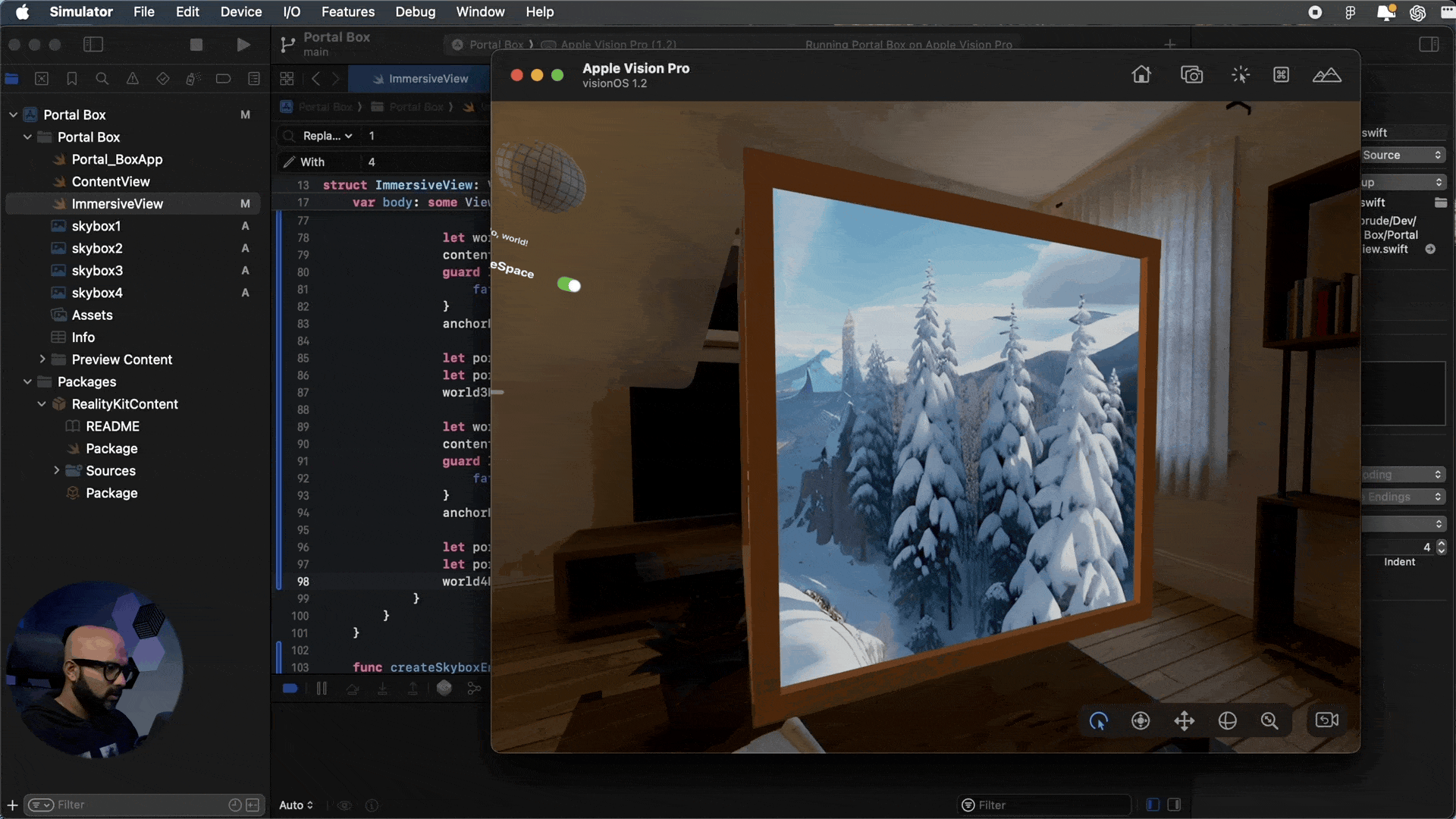Viewport: 1456px width, 819px height.
Task: Click the Stop button in Xcode toolbar
Action: (x=196, y=45)
